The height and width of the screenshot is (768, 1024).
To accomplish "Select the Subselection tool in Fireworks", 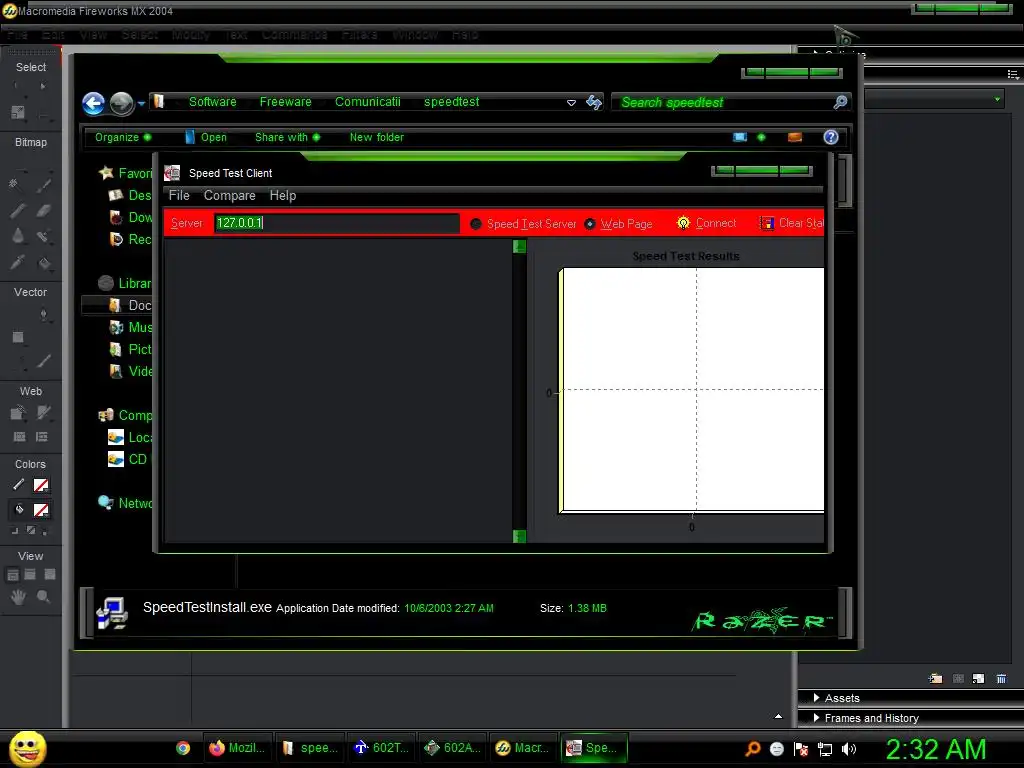I will [42, 86].
